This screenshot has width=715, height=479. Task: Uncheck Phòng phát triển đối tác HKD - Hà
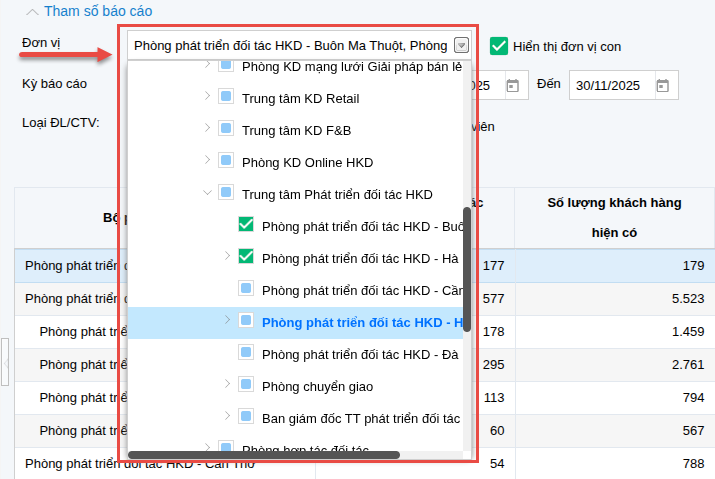(x=246, y=258)
